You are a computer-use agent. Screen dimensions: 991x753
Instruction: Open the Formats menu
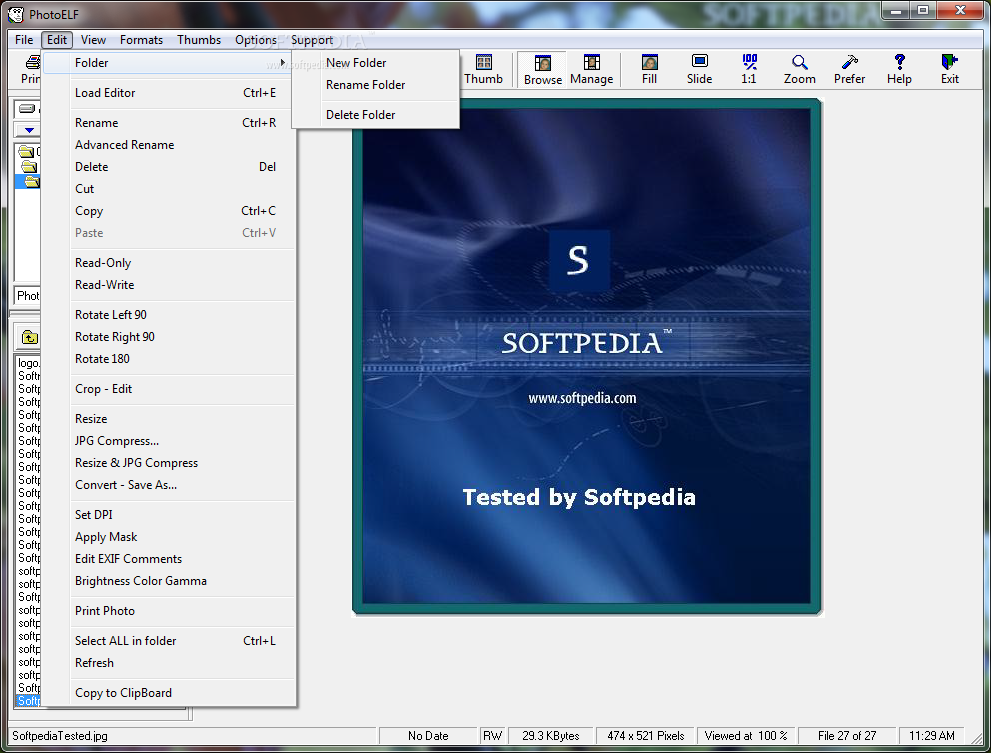141,40
